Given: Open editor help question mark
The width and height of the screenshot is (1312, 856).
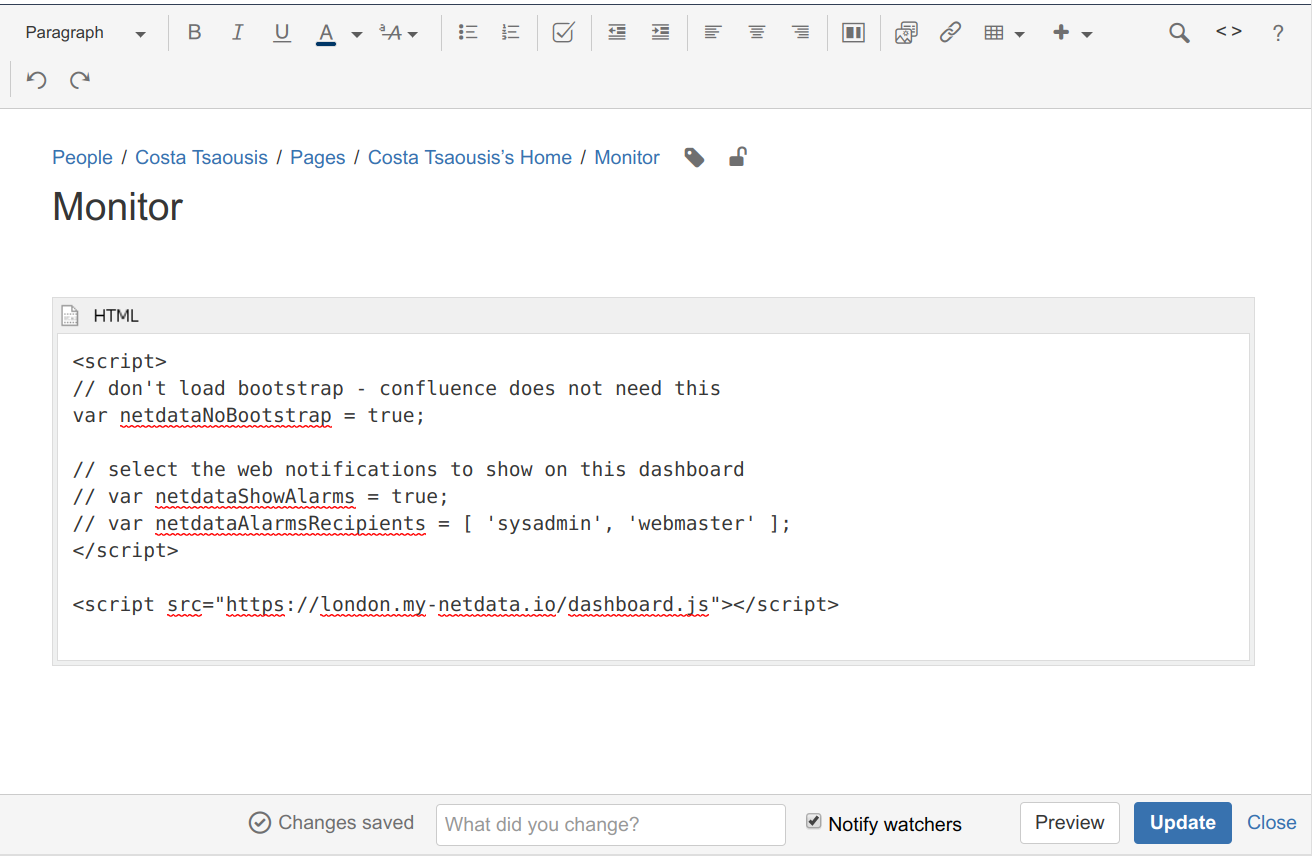Looking at the screenshot, I should point(1278,33).
